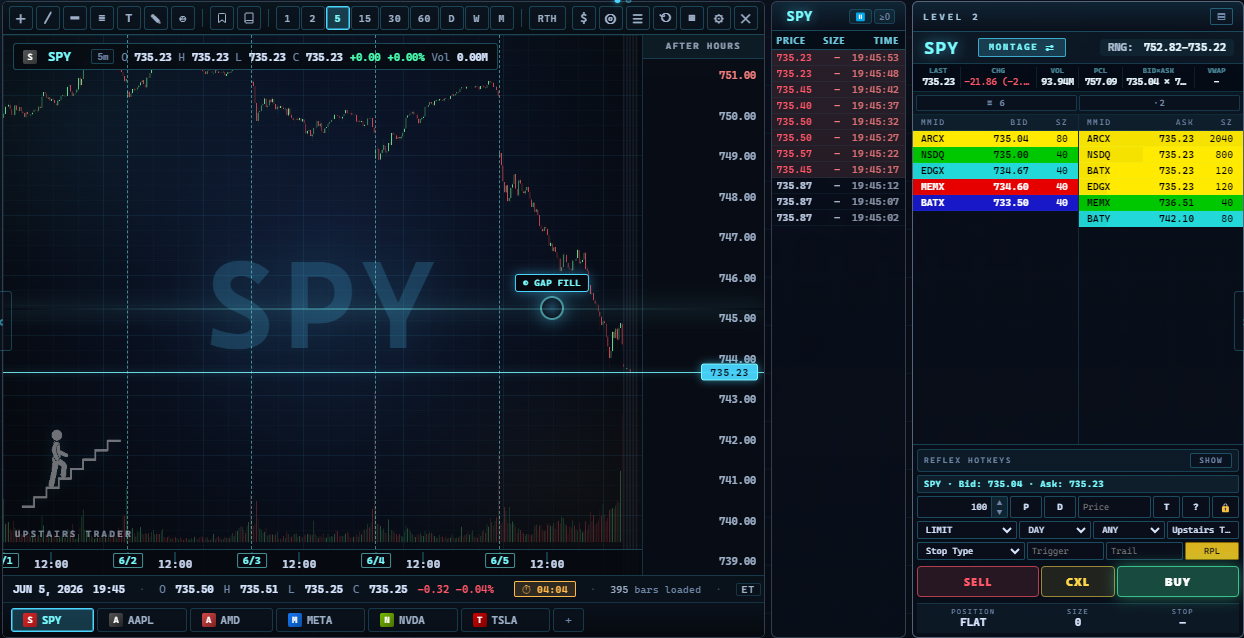Viewport: 1244px width, 638px height.
Task: Toggle the padlock icon in order entry
Action: pyautogui.click(x=1225, y=507)
